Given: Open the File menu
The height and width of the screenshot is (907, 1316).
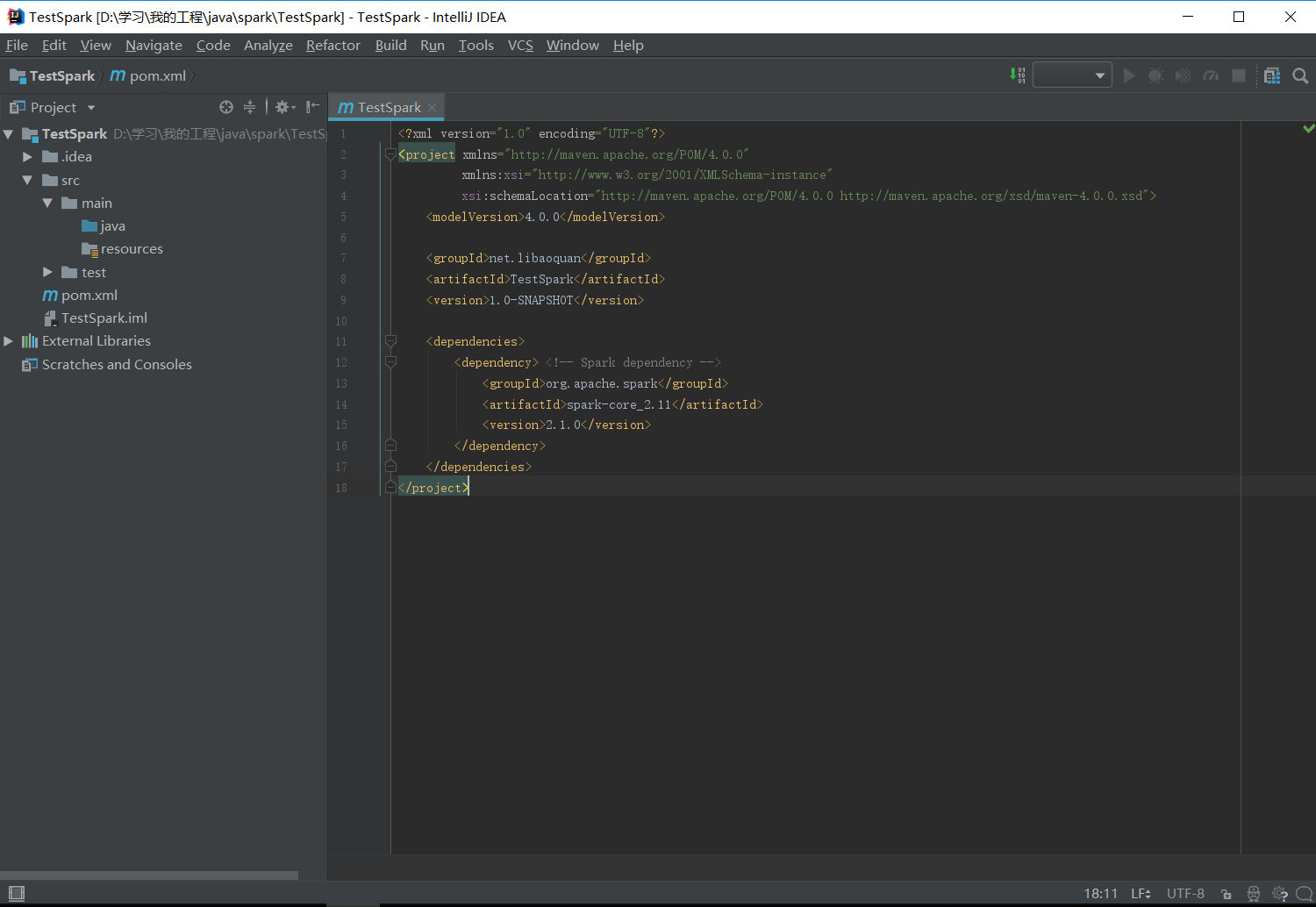Looking at the screenshot, I should coord(17,46).
